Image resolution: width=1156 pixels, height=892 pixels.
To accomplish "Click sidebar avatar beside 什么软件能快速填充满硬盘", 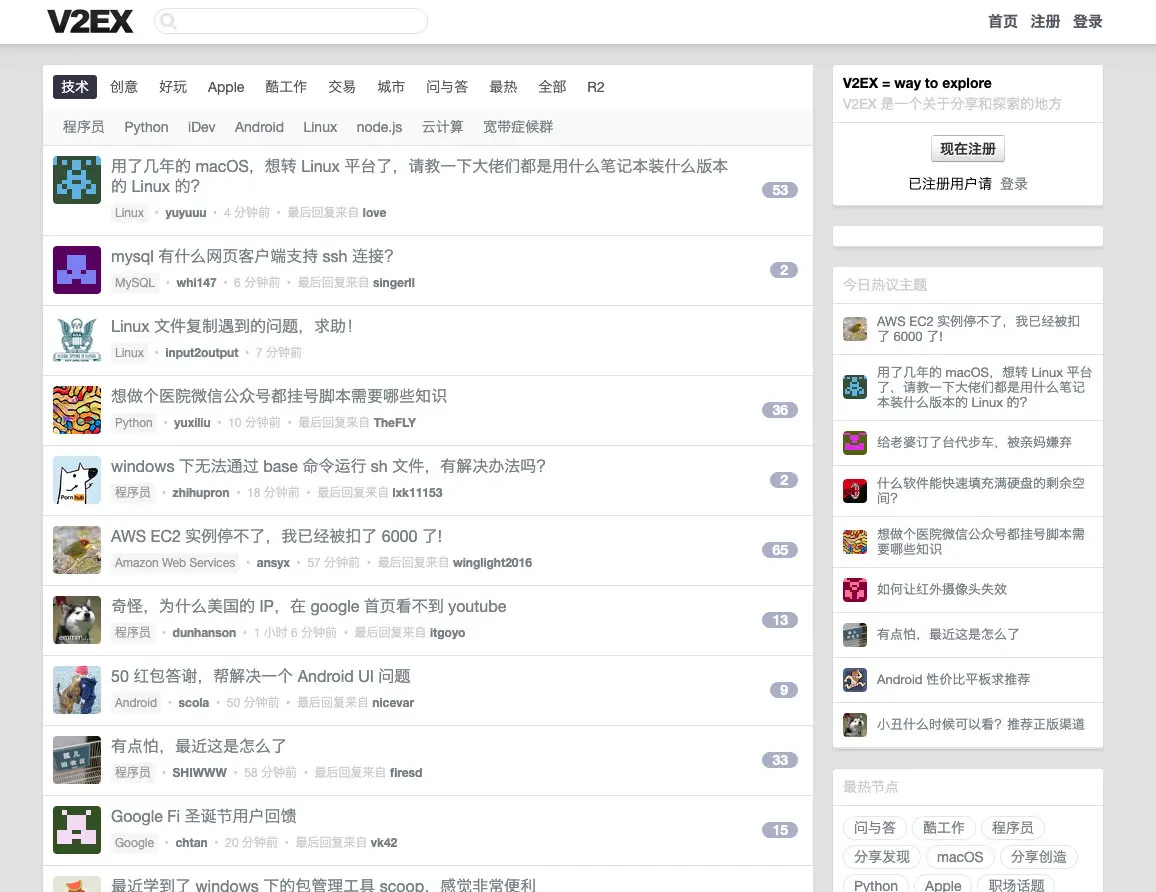I will (x=855, y=490).
